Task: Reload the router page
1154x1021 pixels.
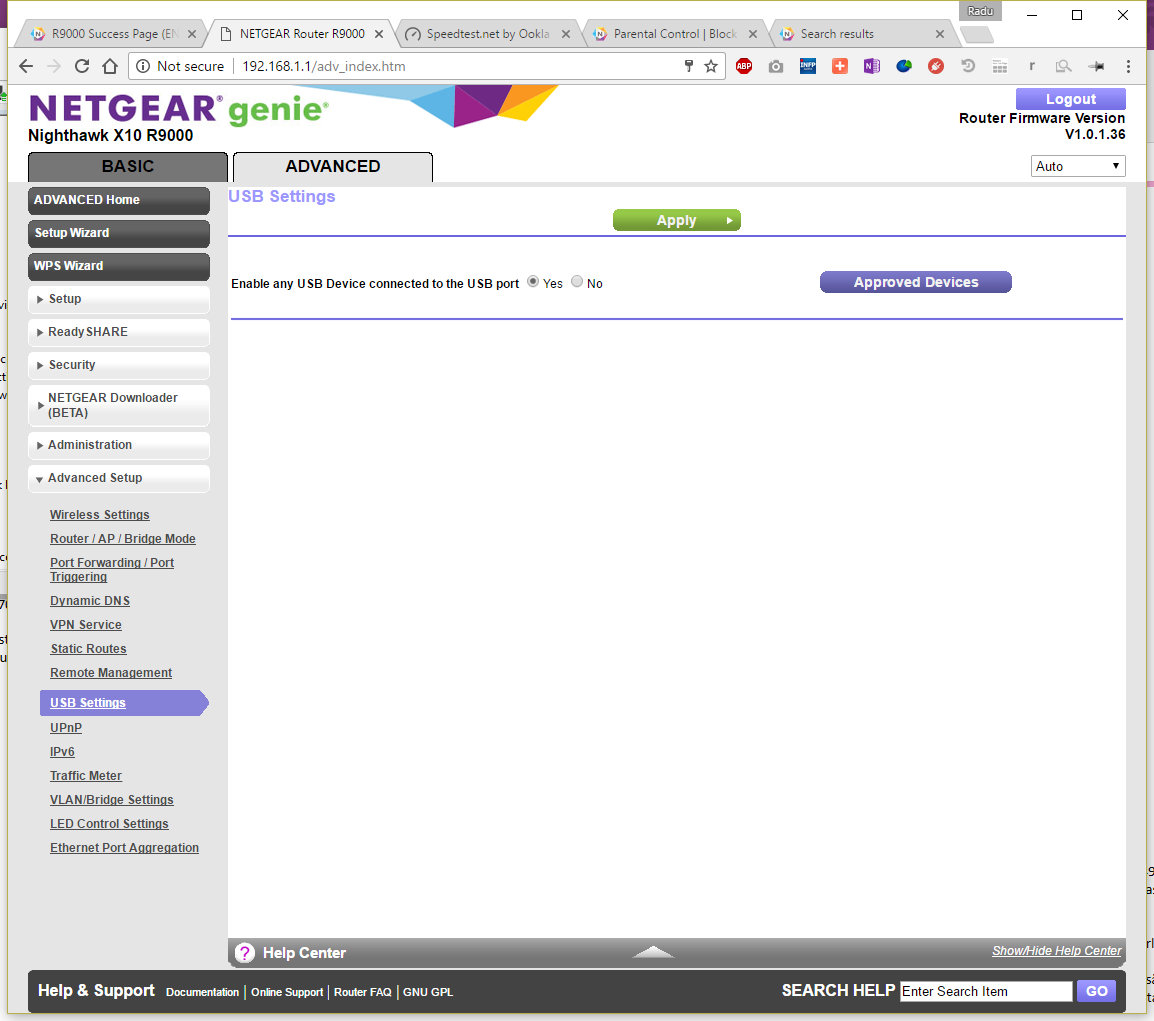Action: [82, 66]
